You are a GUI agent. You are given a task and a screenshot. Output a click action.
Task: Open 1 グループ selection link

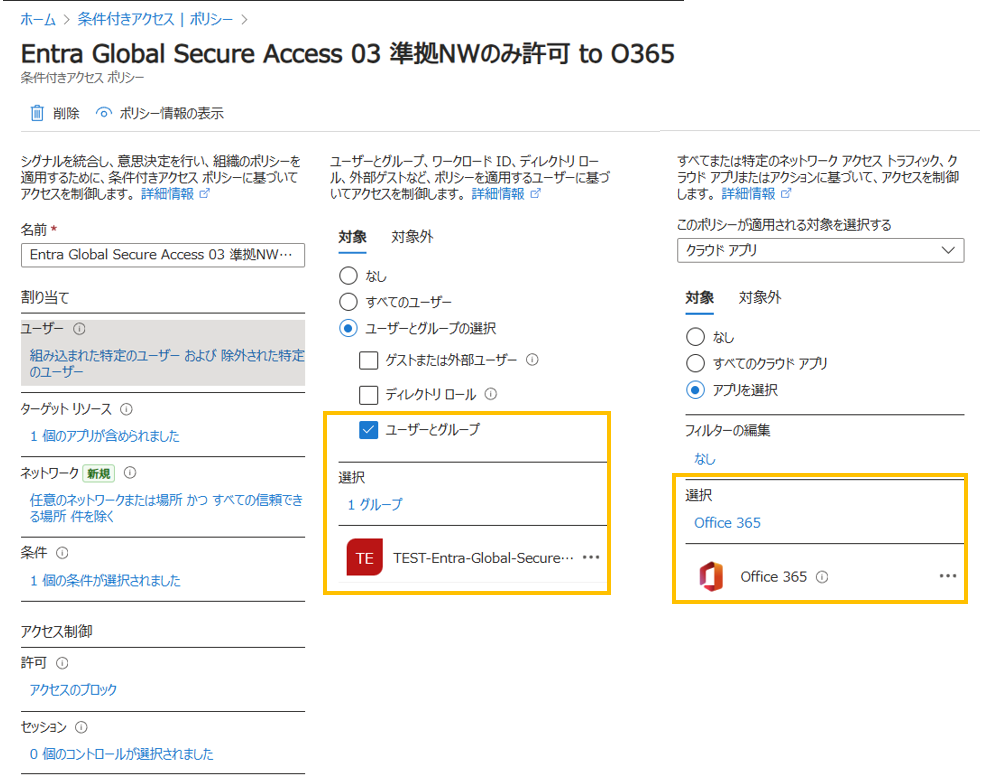click(375, 504)
